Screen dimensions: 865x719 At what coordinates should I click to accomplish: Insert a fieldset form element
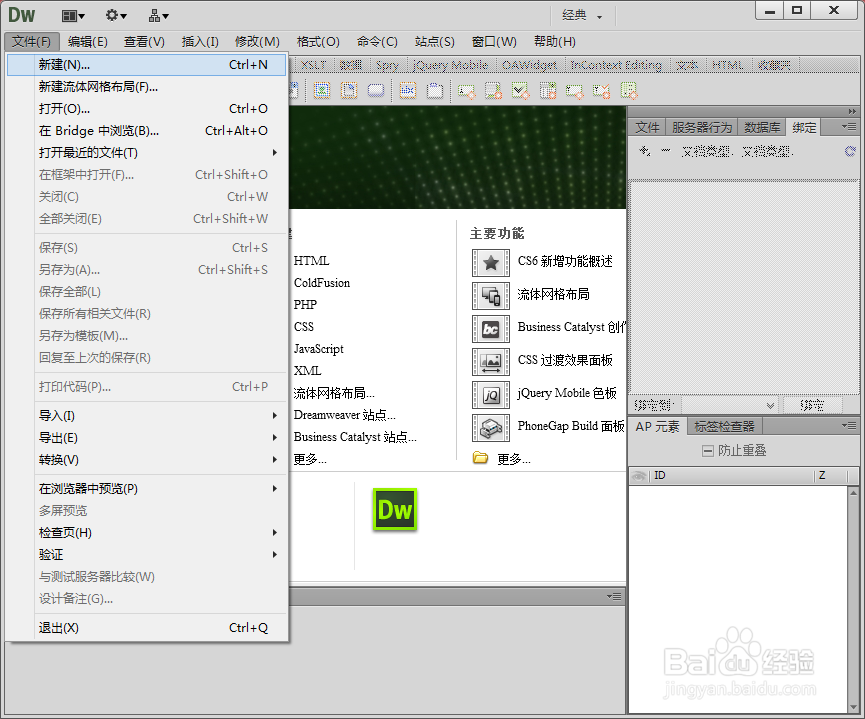point(435,90)
